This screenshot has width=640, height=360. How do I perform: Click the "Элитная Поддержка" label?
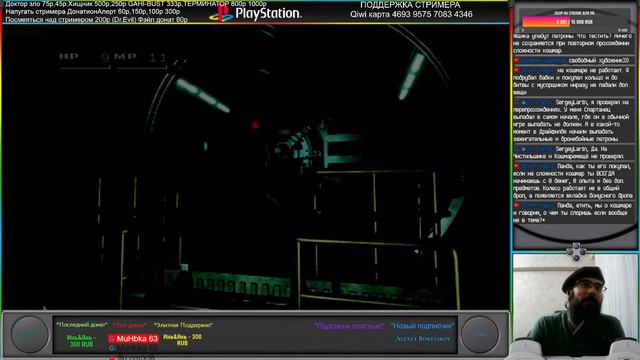click(183, 325)
